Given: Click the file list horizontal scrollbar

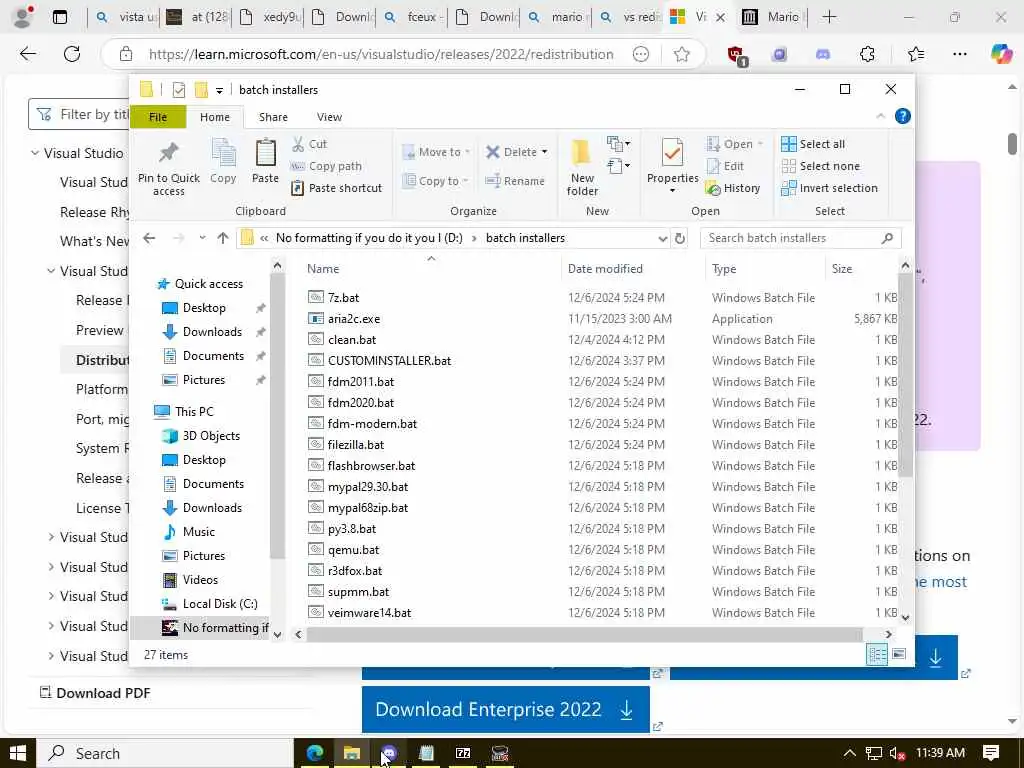Looking at the screenshot, I should [584, 634].
